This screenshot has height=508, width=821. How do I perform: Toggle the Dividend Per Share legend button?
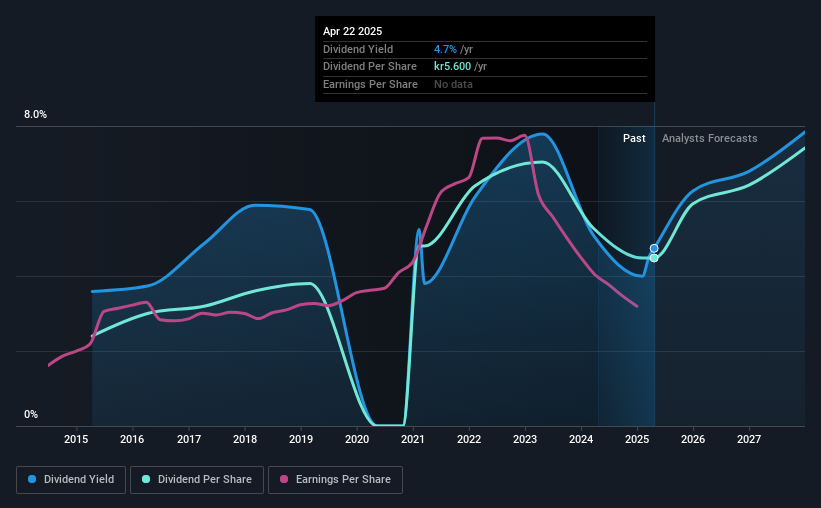click(197, 480)
